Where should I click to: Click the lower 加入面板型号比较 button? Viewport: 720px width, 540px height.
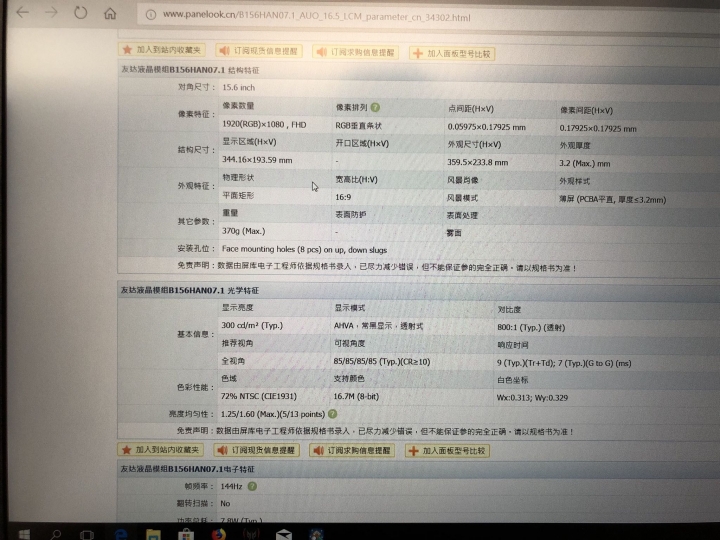[447, 451]
